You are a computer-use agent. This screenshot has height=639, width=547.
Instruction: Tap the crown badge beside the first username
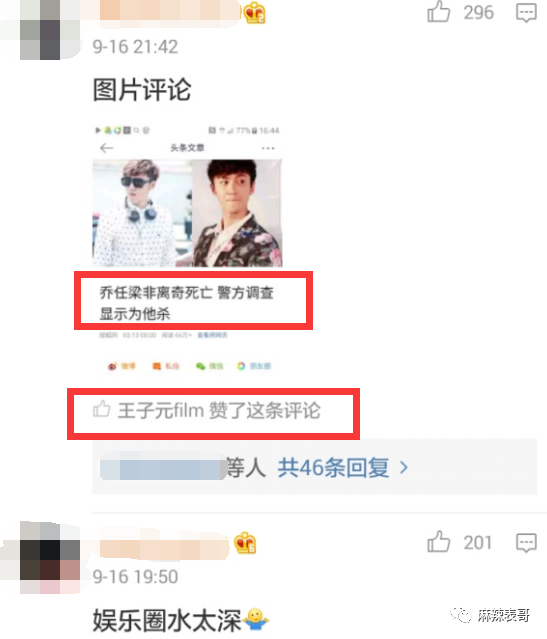pos(255,12)
